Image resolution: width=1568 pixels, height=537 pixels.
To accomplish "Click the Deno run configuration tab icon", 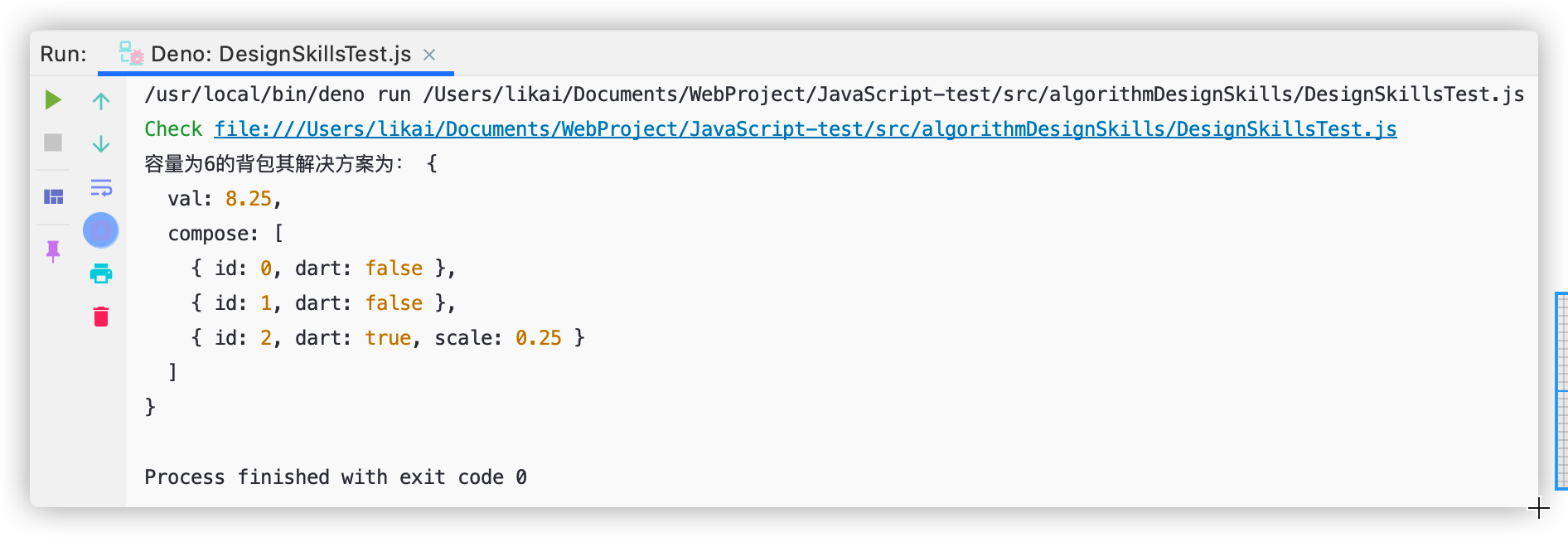I will (131, 53).
